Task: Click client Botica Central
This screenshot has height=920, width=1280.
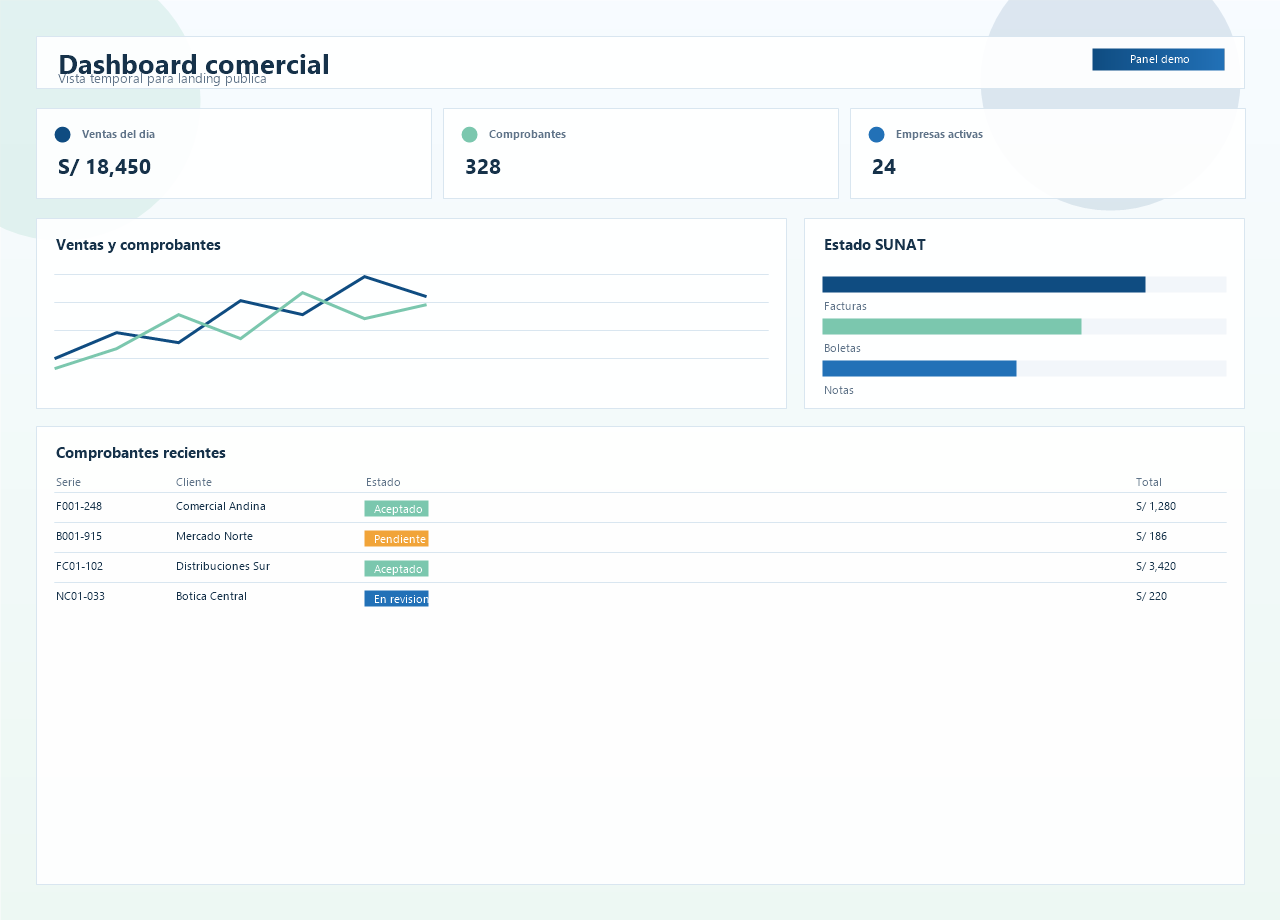Action: click(211, 596)
